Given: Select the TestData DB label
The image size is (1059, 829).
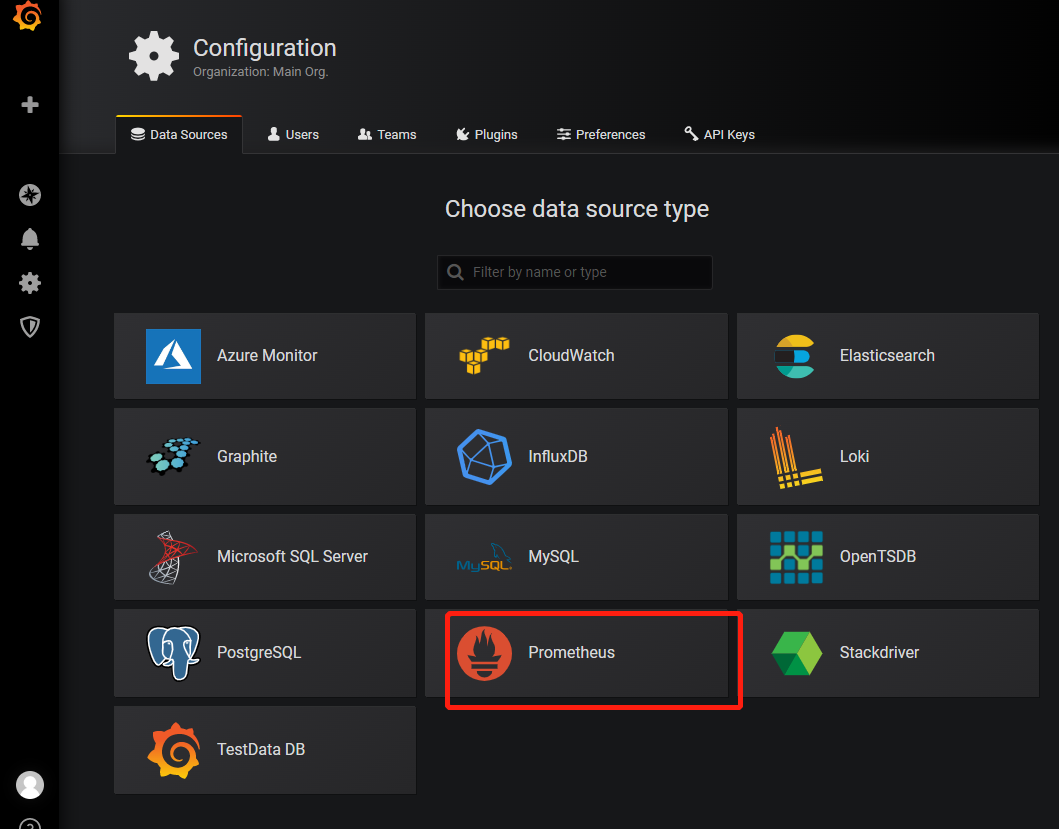Looking at the screenshot, I should pyautogui.click(x=261, y=749).
